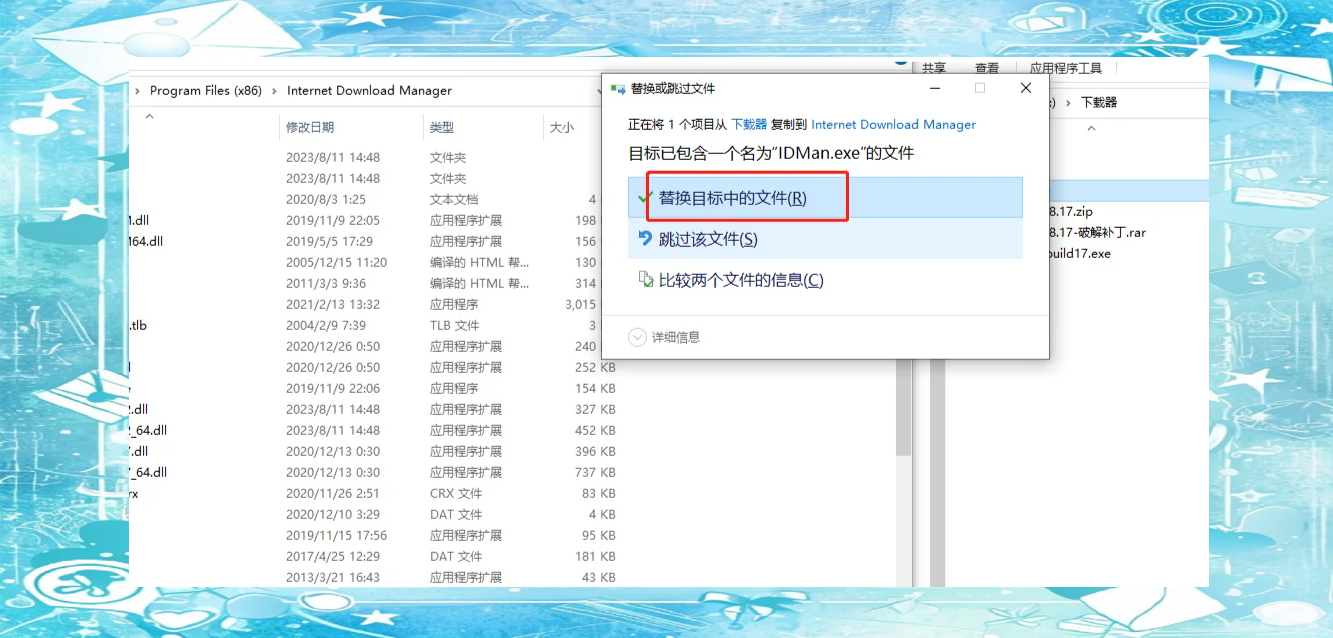Select the row dated 2013/3/21 16:43

pos(372,578)
